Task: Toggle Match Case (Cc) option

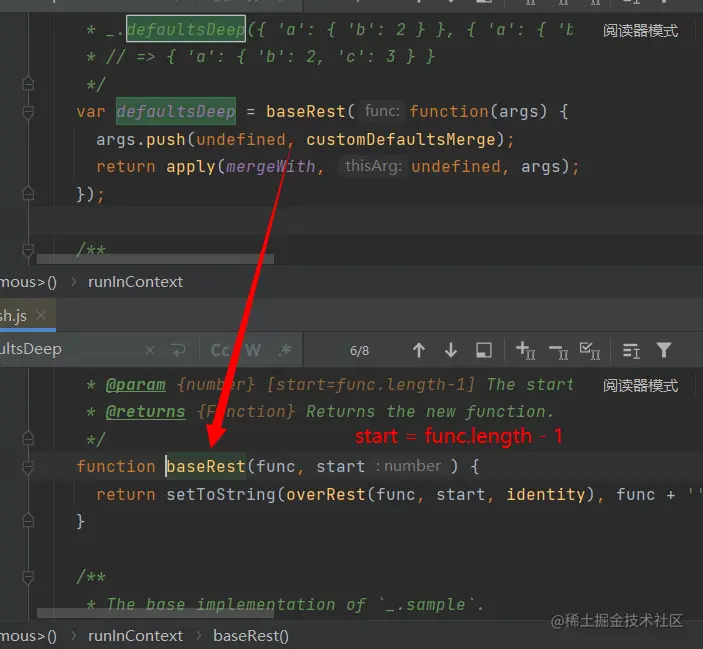Action: (x=220, y=350)
